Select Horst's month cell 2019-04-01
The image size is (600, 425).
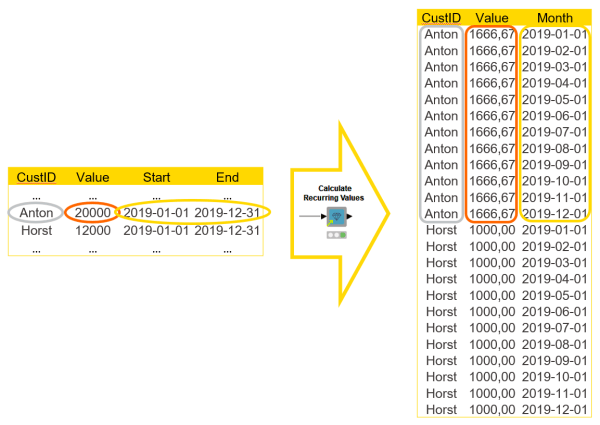click(554, 279)
